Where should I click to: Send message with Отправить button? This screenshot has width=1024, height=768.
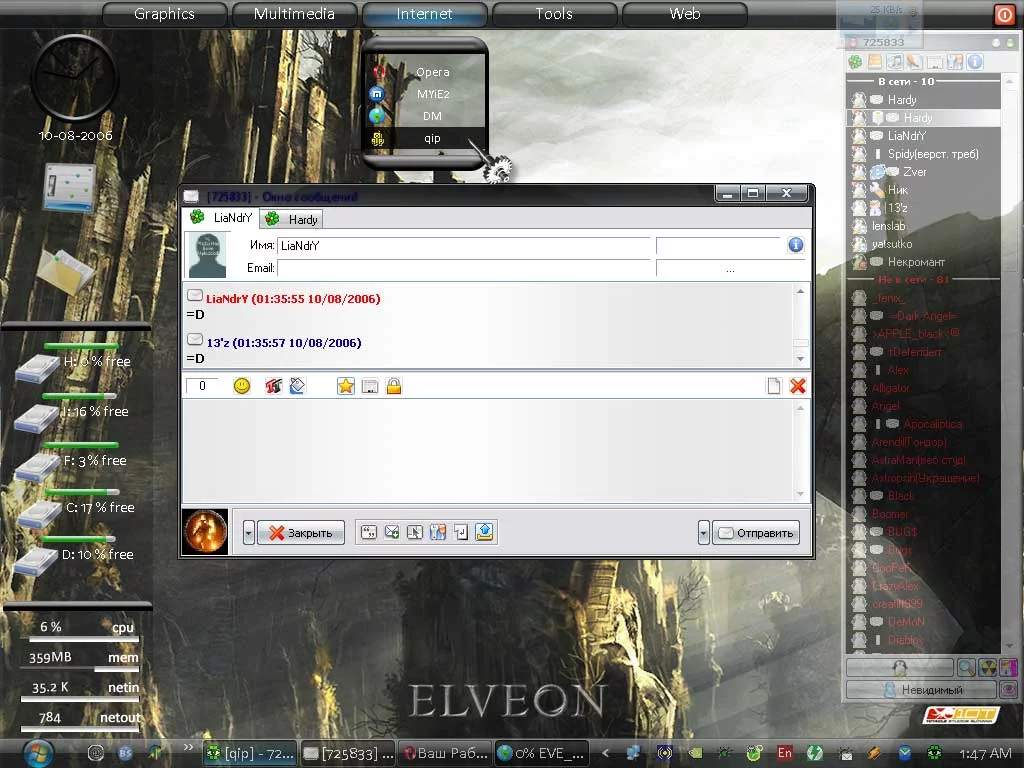pos(756,533)
